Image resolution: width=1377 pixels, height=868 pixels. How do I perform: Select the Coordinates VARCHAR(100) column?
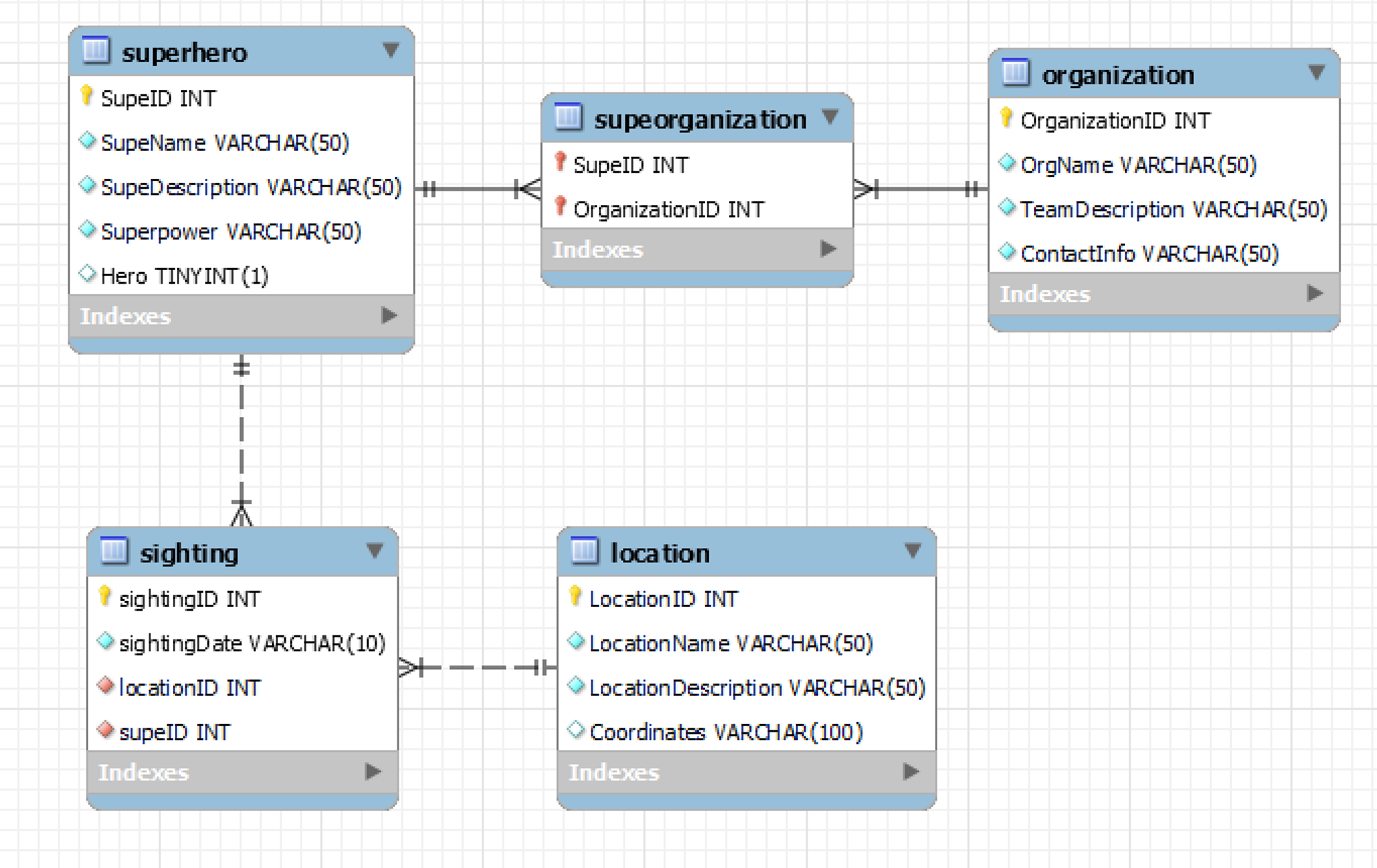coord(726,732)
